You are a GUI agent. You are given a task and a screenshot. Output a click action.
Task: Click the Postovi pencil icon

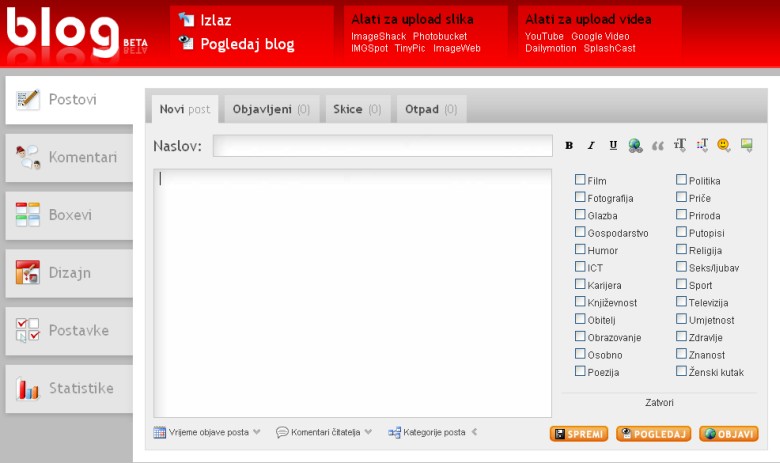point(27,99)
